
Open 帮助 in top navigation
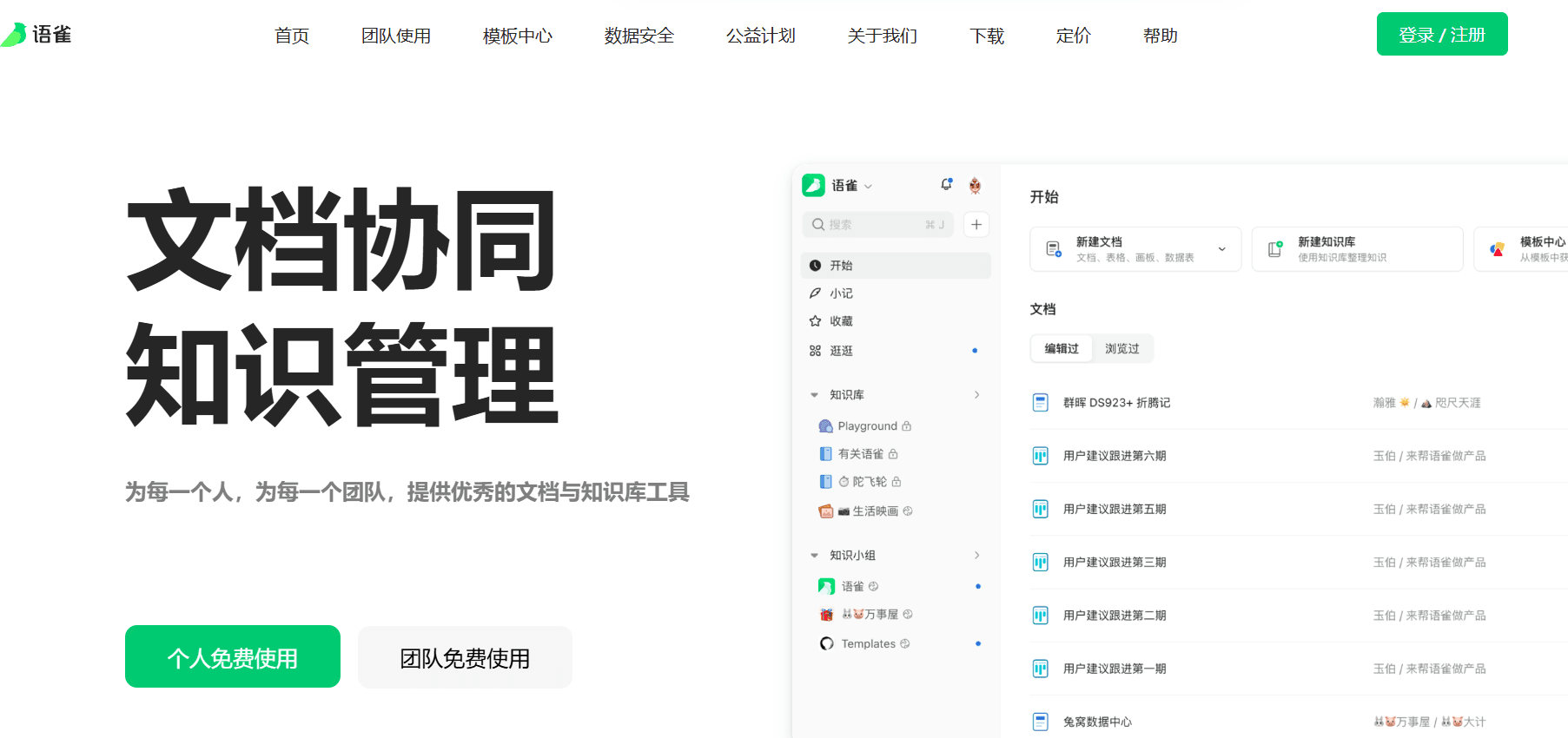tap(1161, 36)
